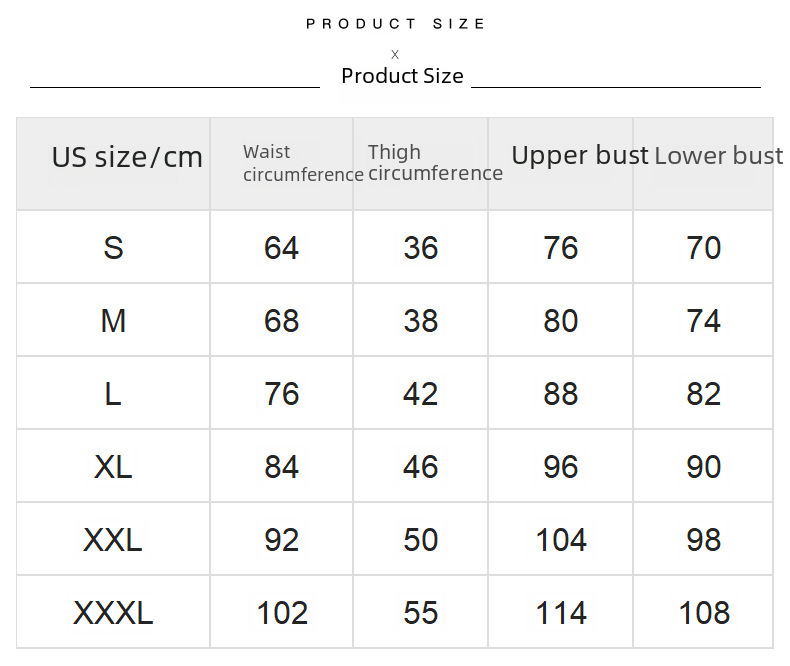Click the 'Lower bust' column header
This screenshot has height=666, width=790.
(718, 155)
